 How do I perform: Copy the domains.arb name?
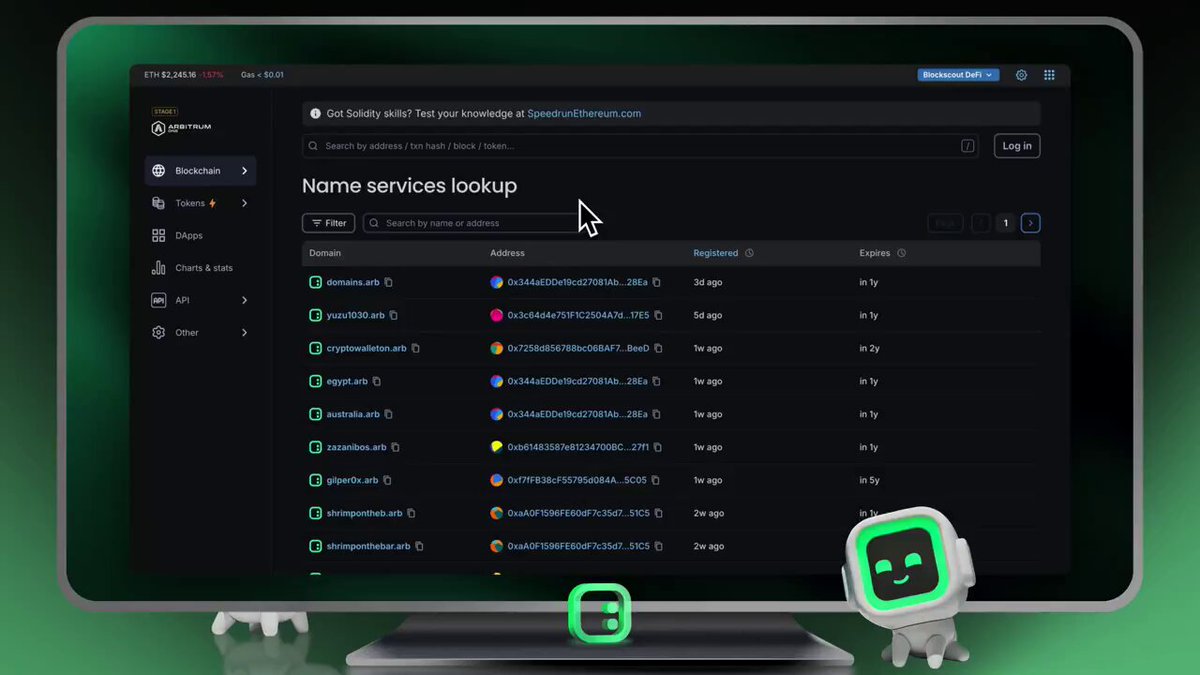(x=389, y=282)
